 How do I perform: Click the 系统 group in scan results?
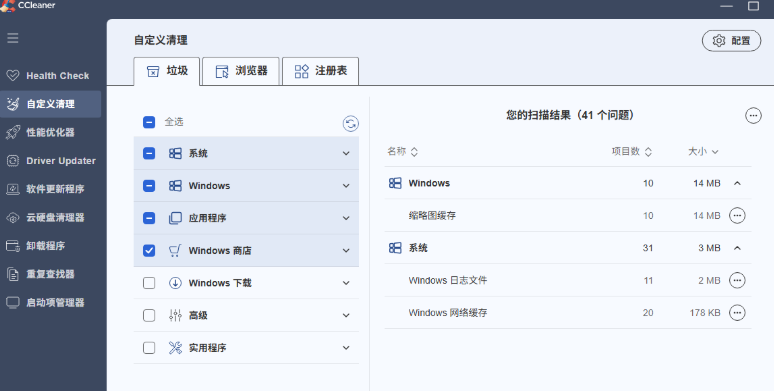[x=568, y=248]
